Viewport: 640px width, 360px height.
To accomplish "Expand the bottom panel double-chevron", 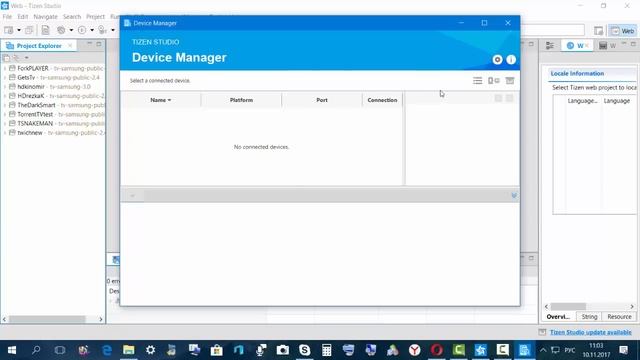I will tap(514, 196).
